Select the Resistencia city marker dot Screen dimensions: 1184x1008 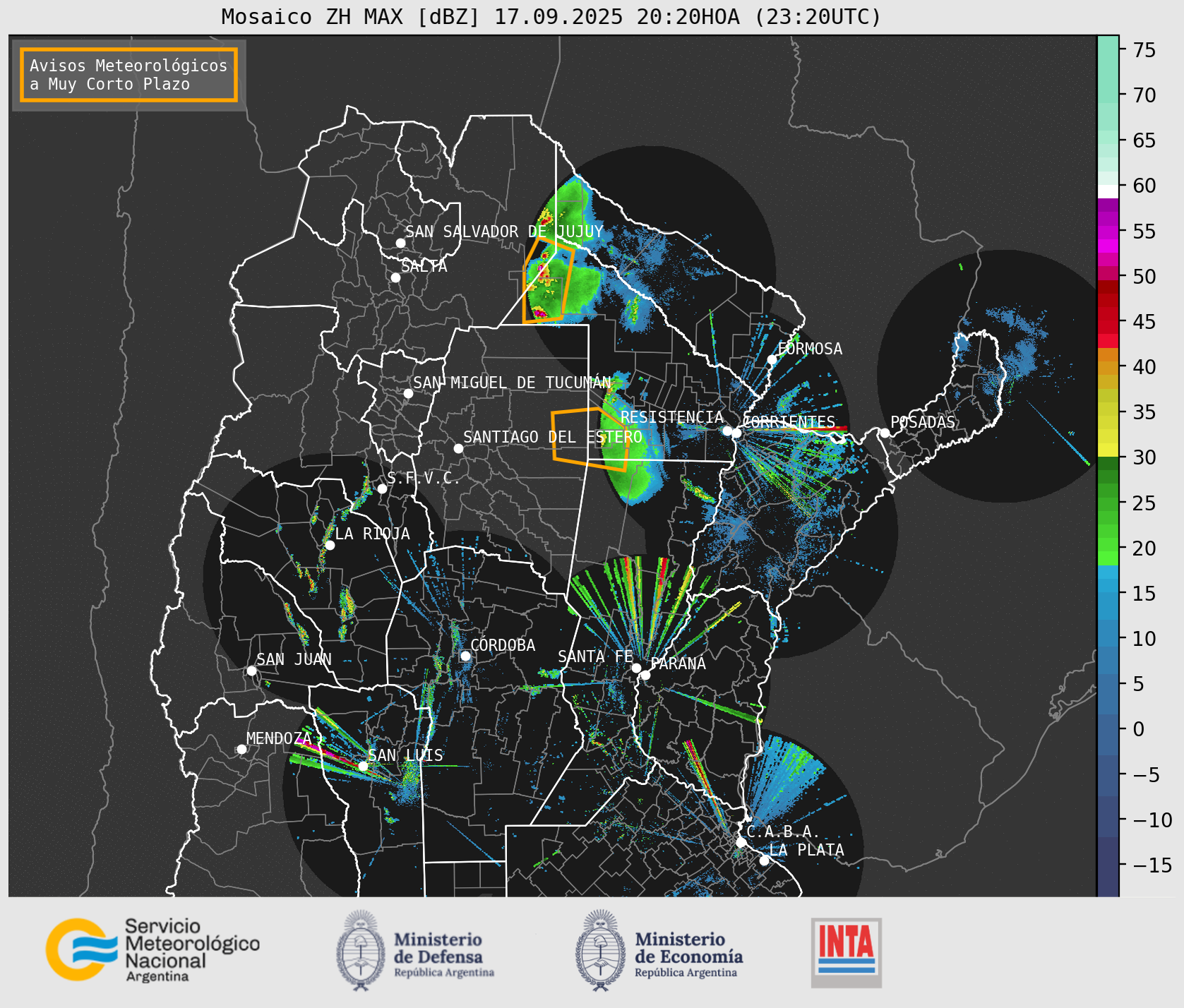[x=727, y=431]
